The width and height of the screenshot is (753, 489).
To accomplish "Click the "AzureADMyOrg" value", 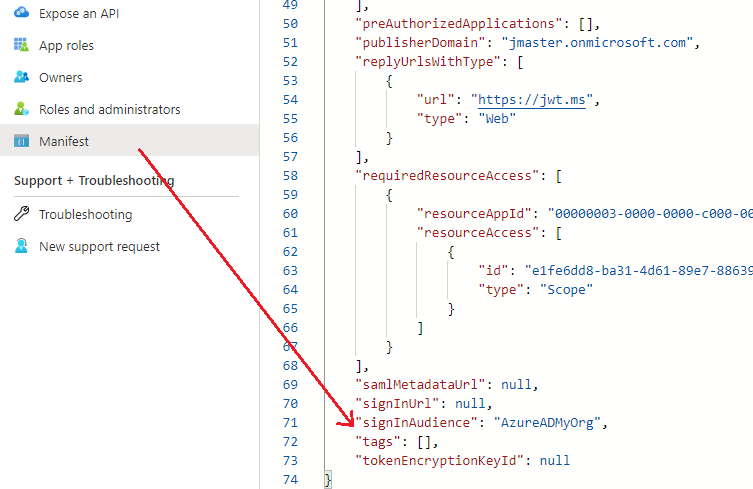I will coord(547,423).
